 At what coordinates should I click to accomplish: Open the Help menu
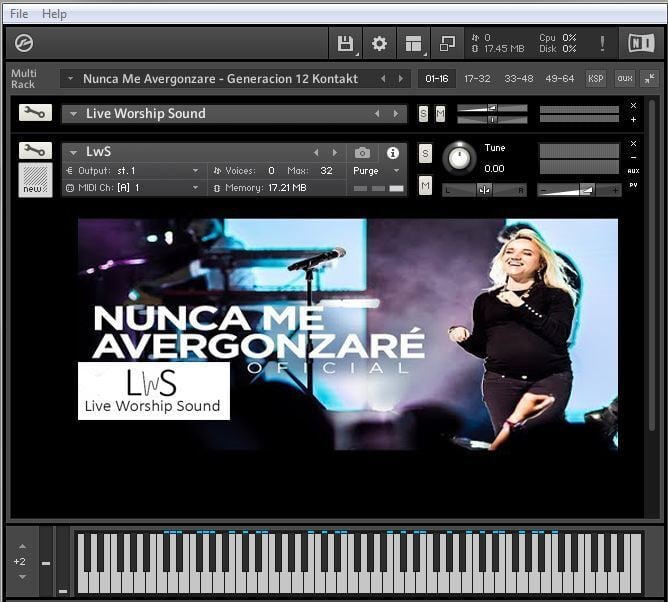(x=54, y=14)
